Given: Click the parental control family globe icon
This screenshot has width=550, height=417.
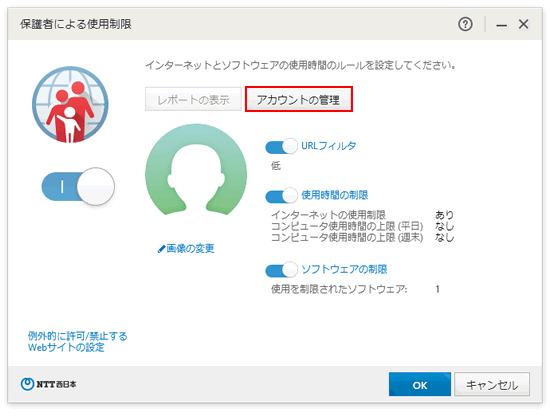Looking at the screenshot, I should point(70,105).
